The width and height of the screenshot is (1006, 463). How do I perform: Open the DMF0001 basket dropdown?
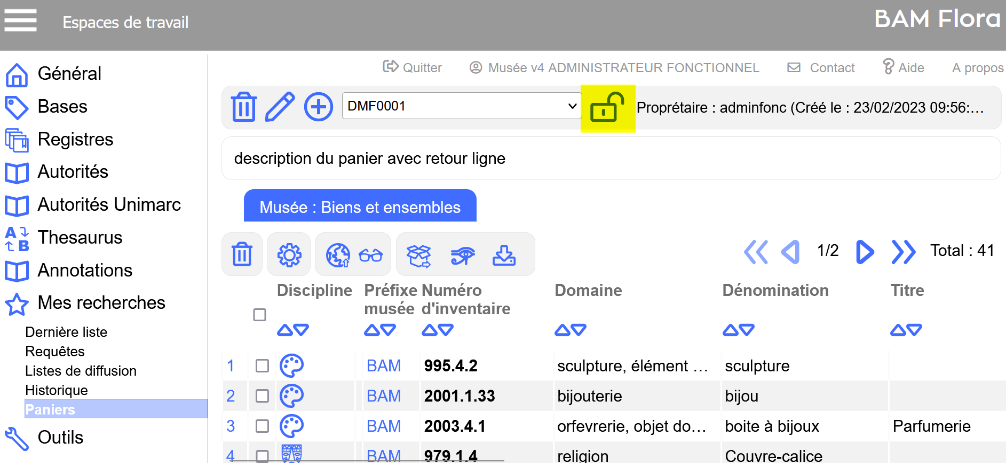461,105
